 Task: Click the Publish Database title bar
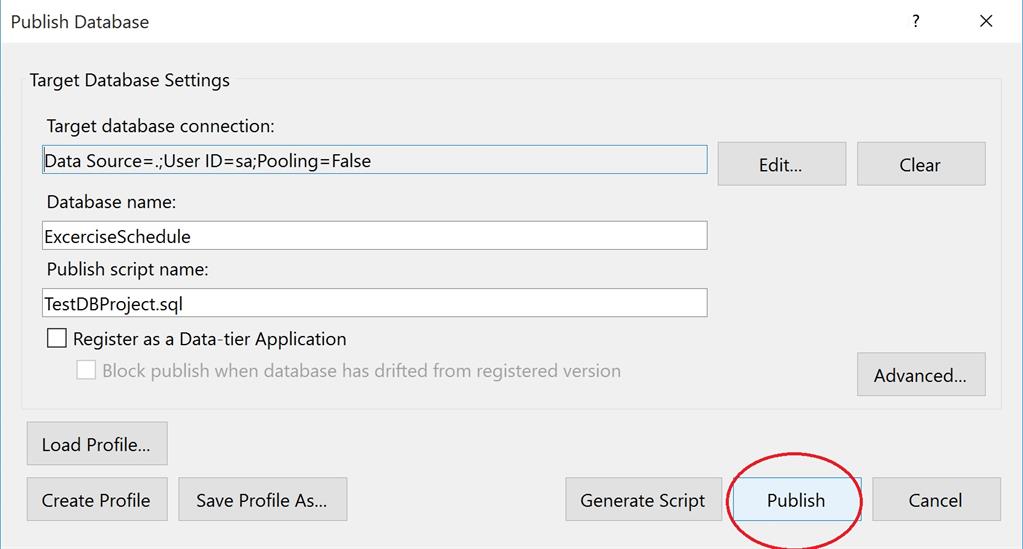(400, 21)
